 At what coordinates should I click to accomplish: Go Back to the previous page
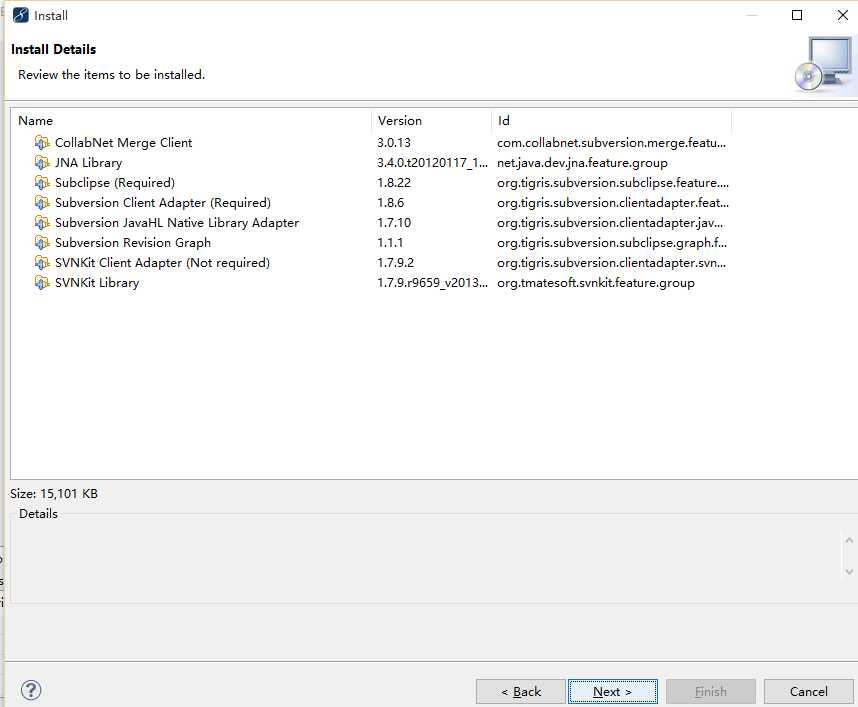[x=520, y=692]
